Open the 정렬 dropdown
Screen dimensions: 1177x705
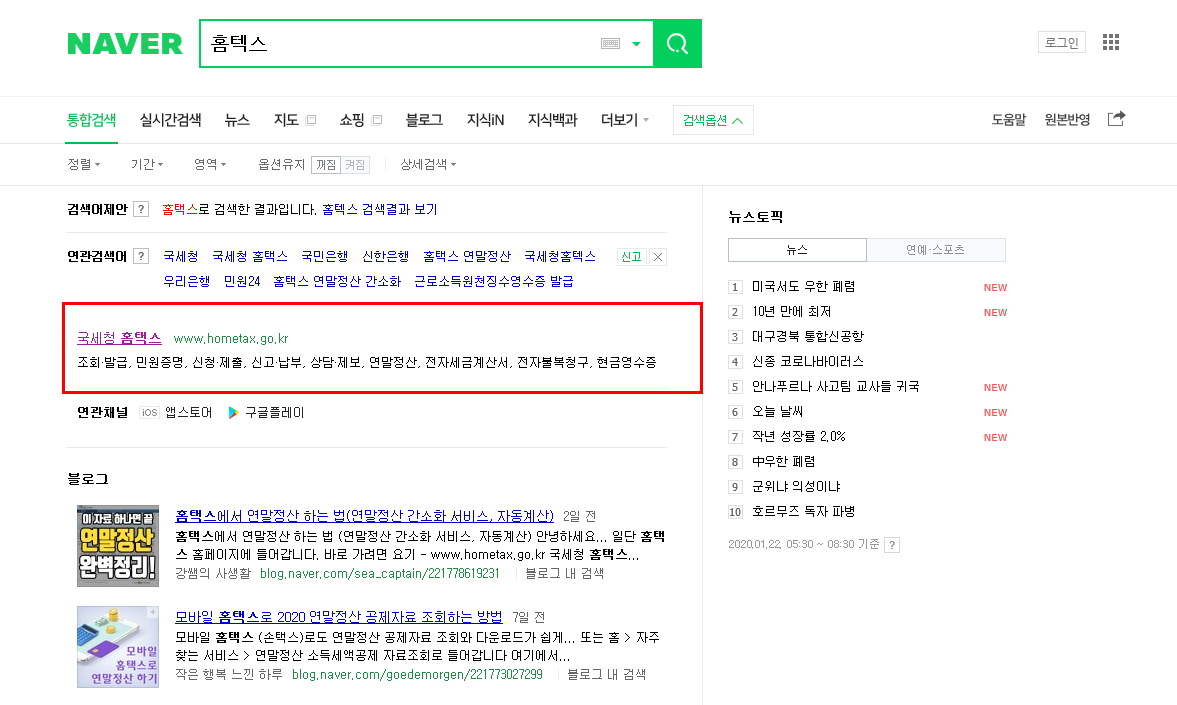click(84, 164)
